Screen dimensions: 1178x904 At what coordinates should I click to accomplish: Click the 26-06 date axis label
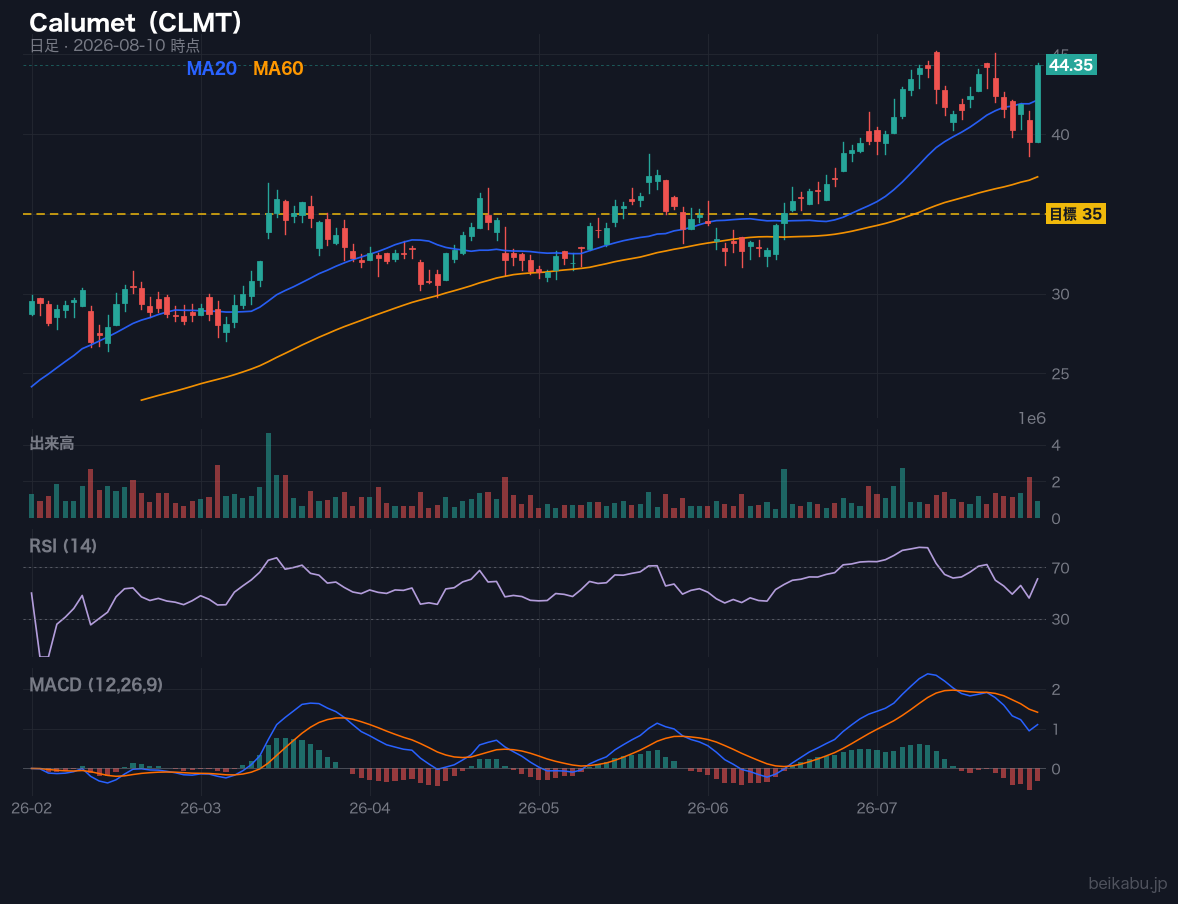708,809
